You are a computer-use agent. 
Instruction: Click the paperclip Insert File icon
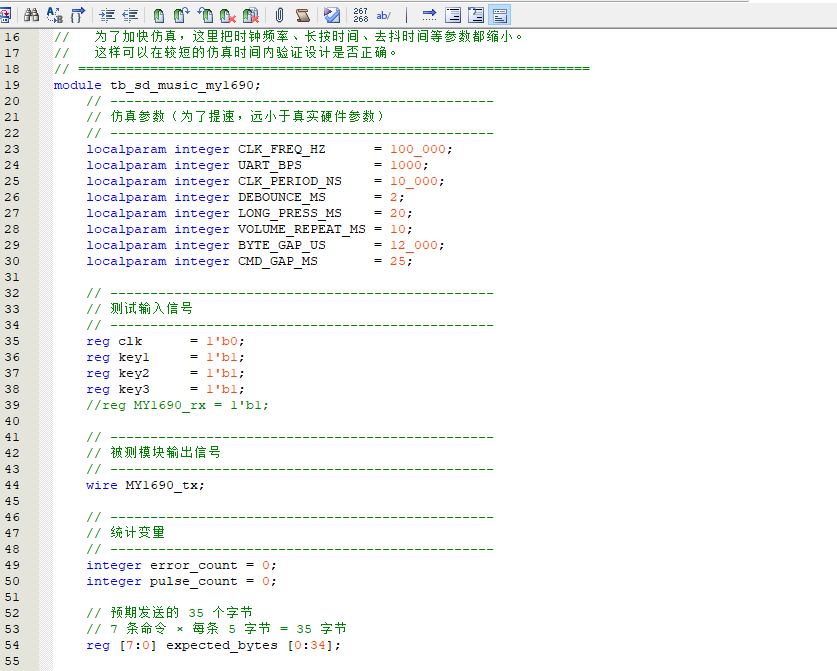tap(280, 15)
